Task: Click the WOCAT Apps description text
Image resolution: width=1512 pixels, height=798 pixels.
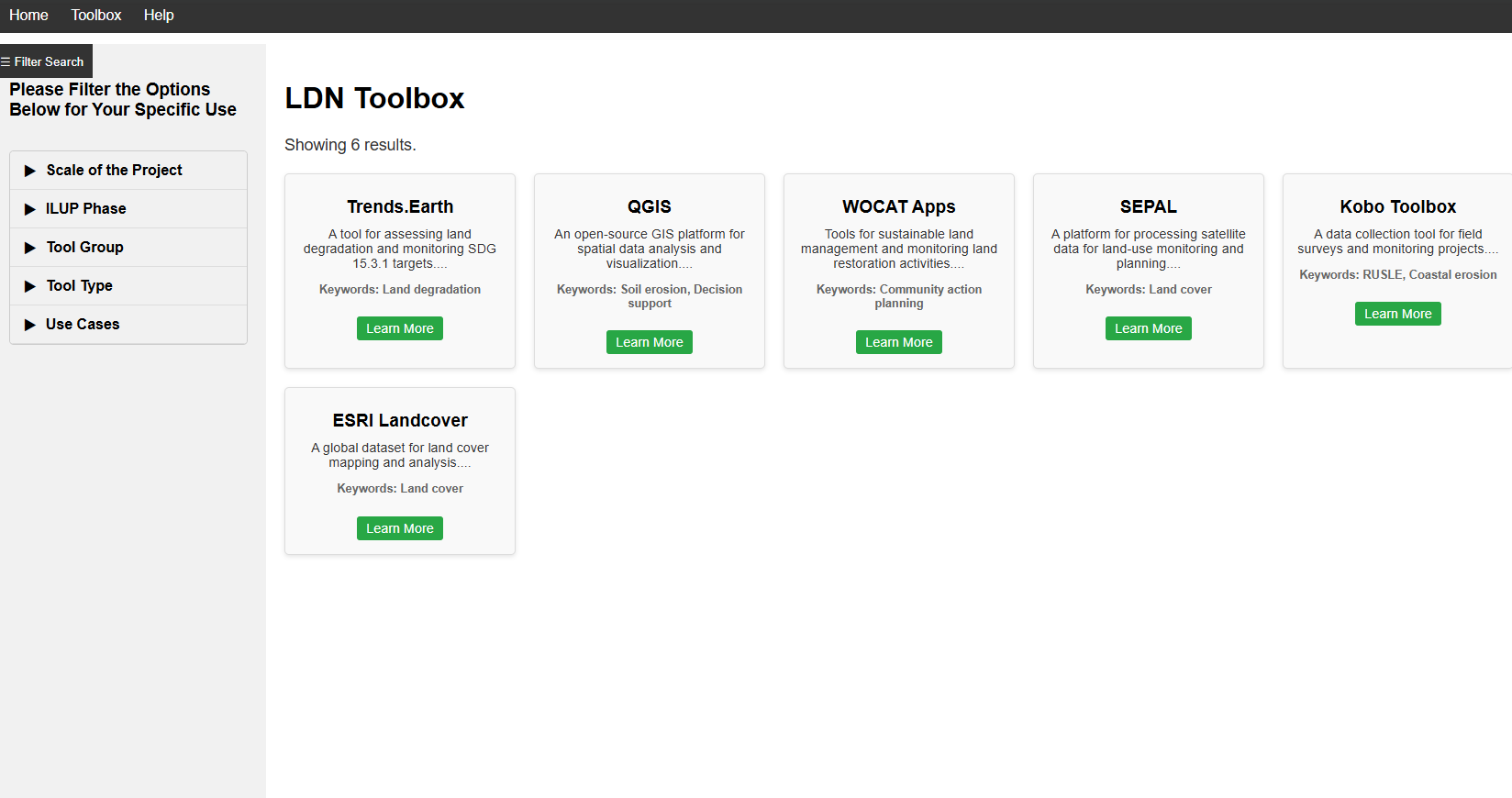Action: point(899,249)
